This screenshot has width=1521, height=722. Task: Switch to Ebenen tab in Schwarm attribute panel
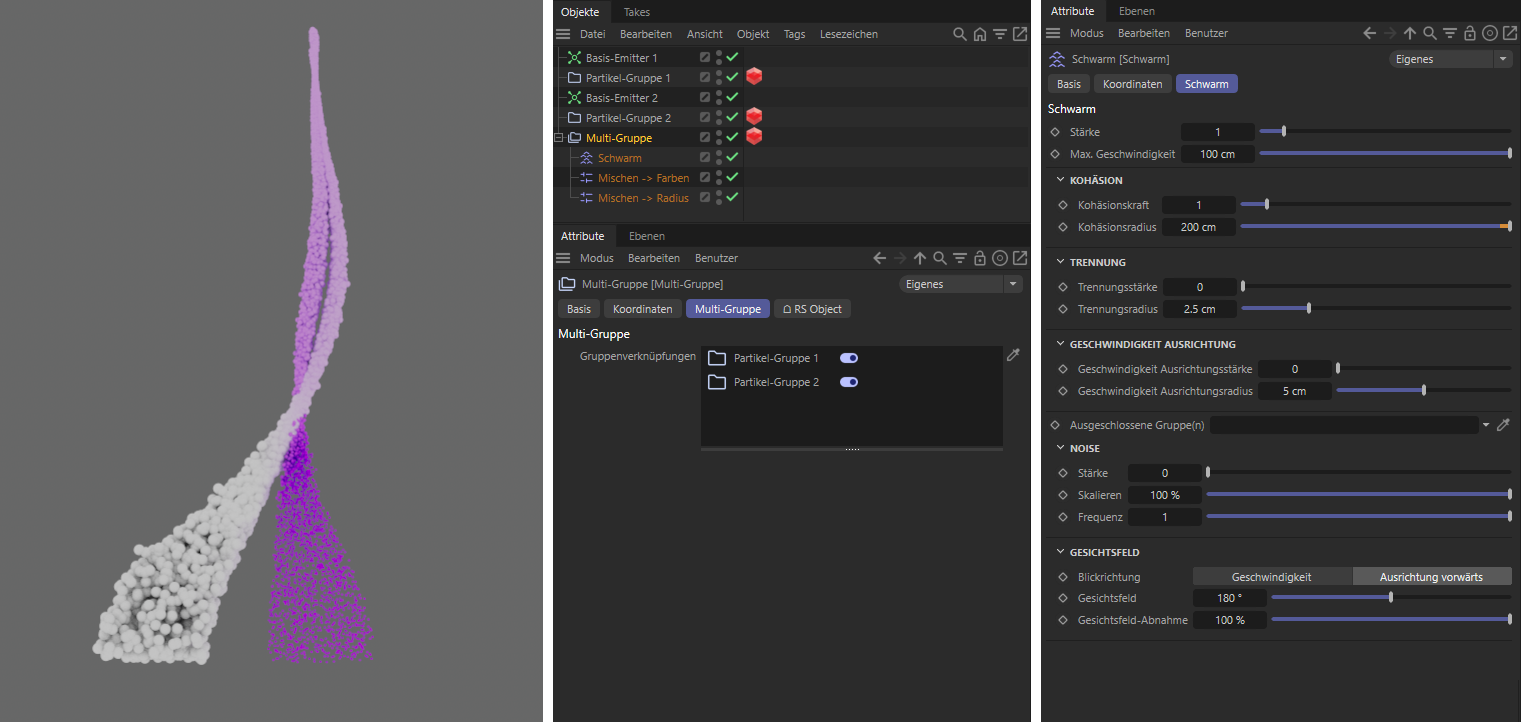1137,11
